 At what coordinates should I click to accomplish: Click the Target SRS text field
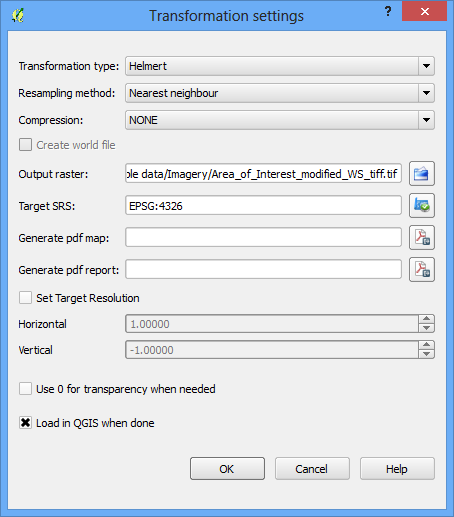pos(263,205)
